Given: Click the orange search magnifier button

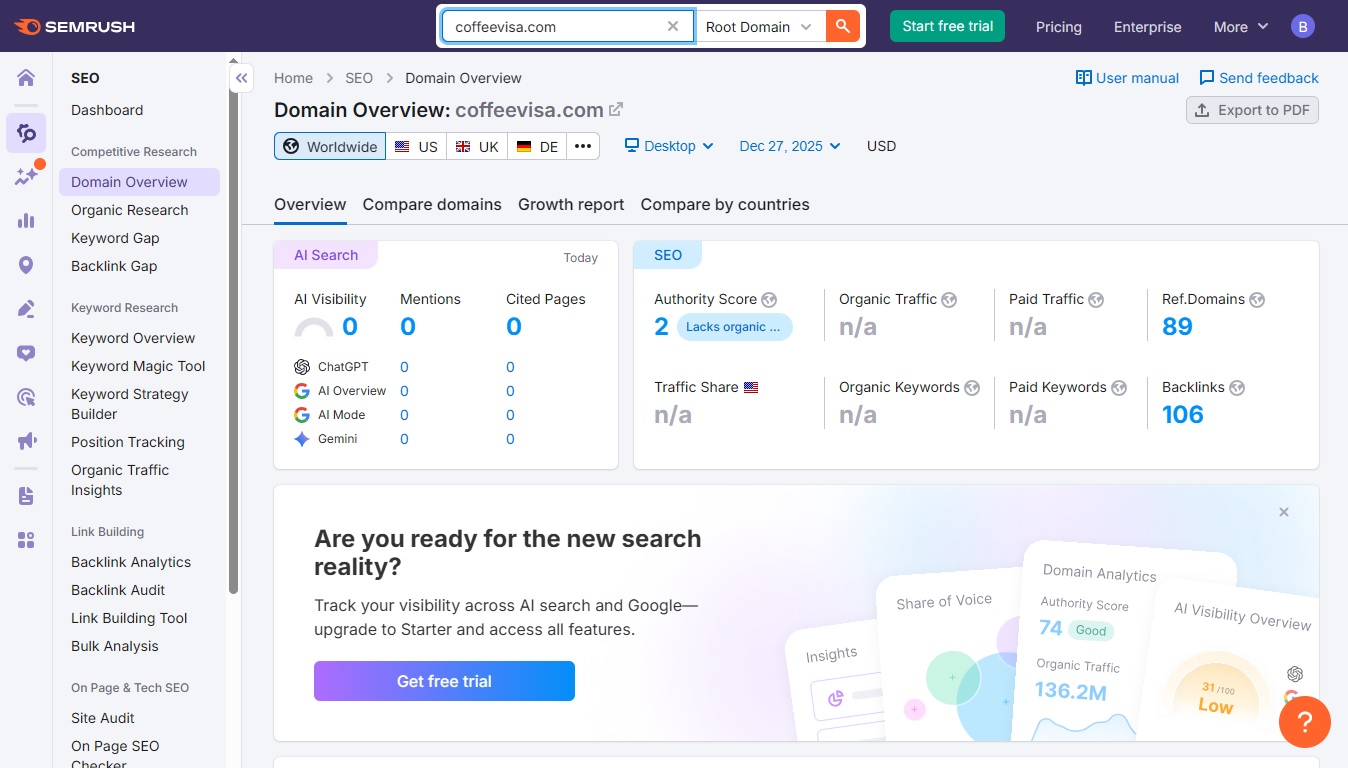Looking at the screenshot, I should 843,27.
